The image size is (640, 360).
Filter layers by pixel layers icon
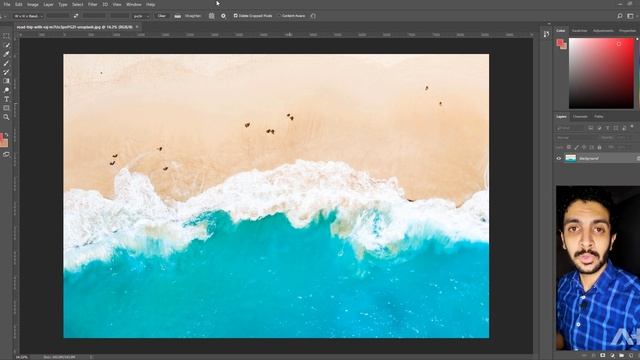(591, 128)
